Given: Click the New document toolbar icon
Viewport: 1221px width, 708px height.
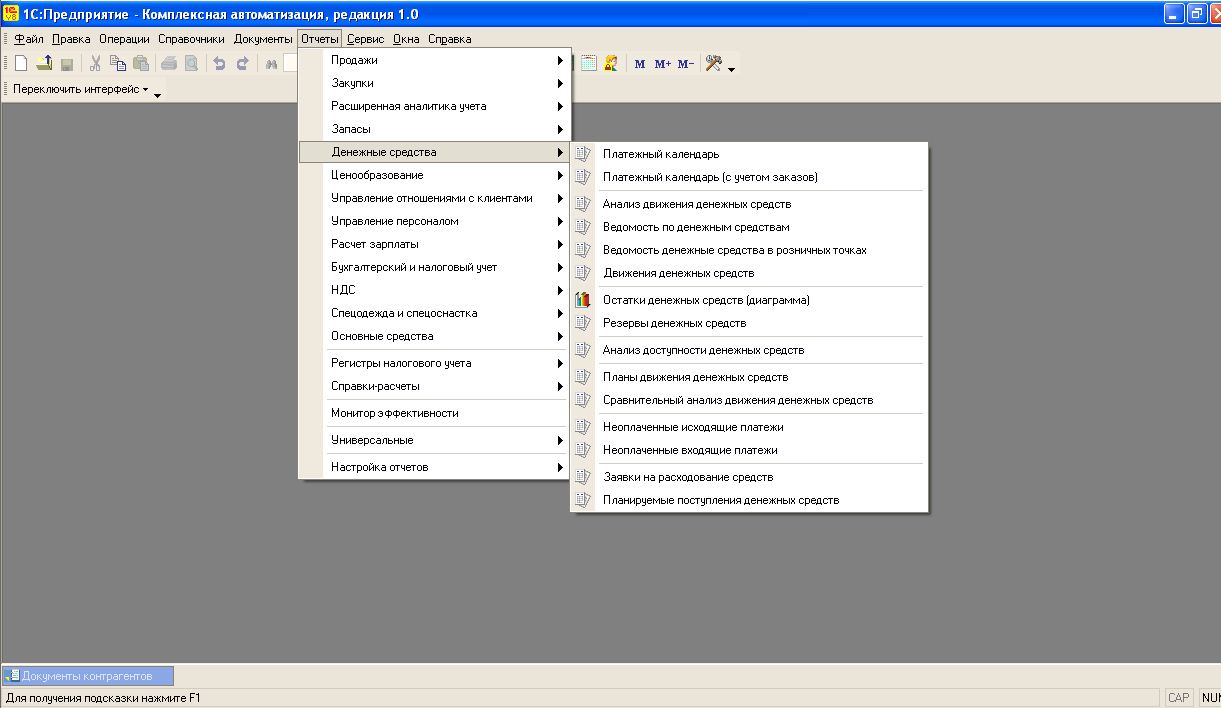Looking at the screenshot, I should 21,64.
